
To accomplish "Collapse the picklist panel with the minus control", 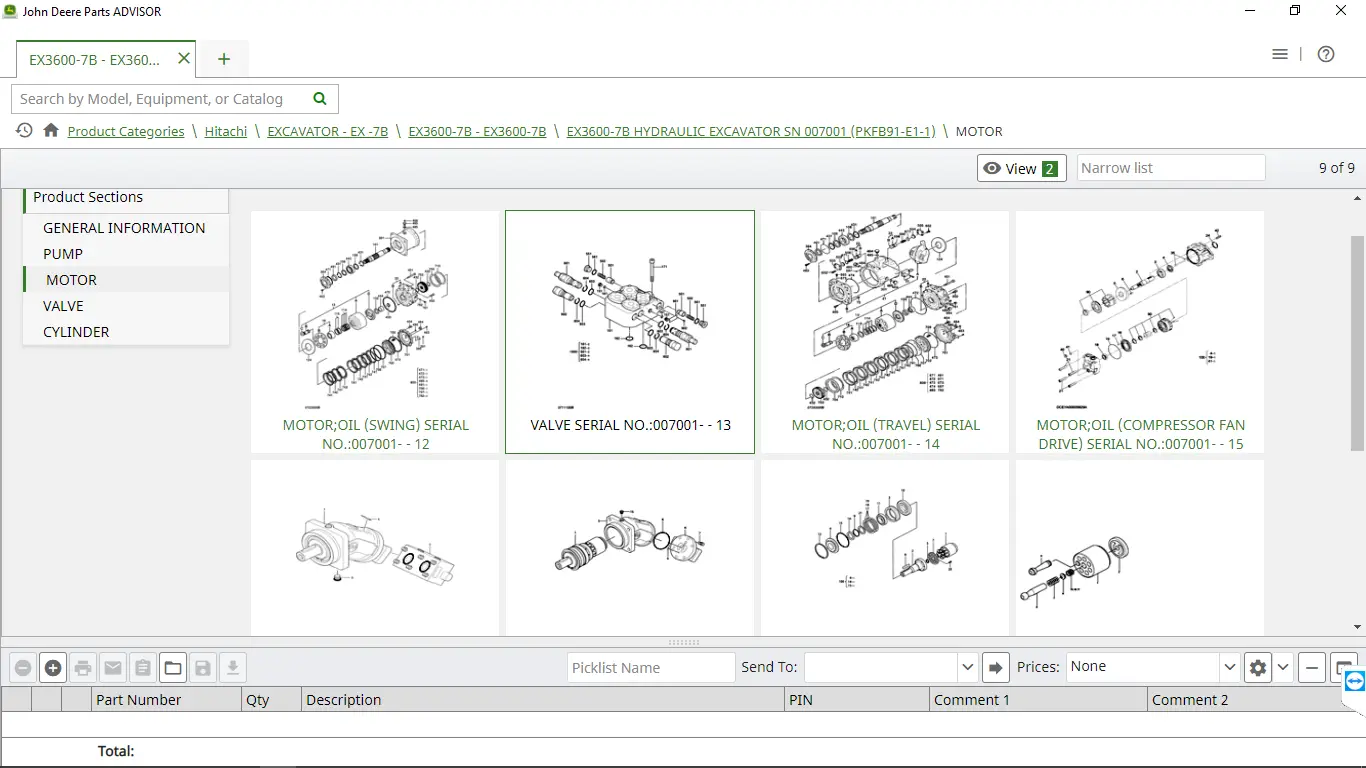I will (1311, 667).
